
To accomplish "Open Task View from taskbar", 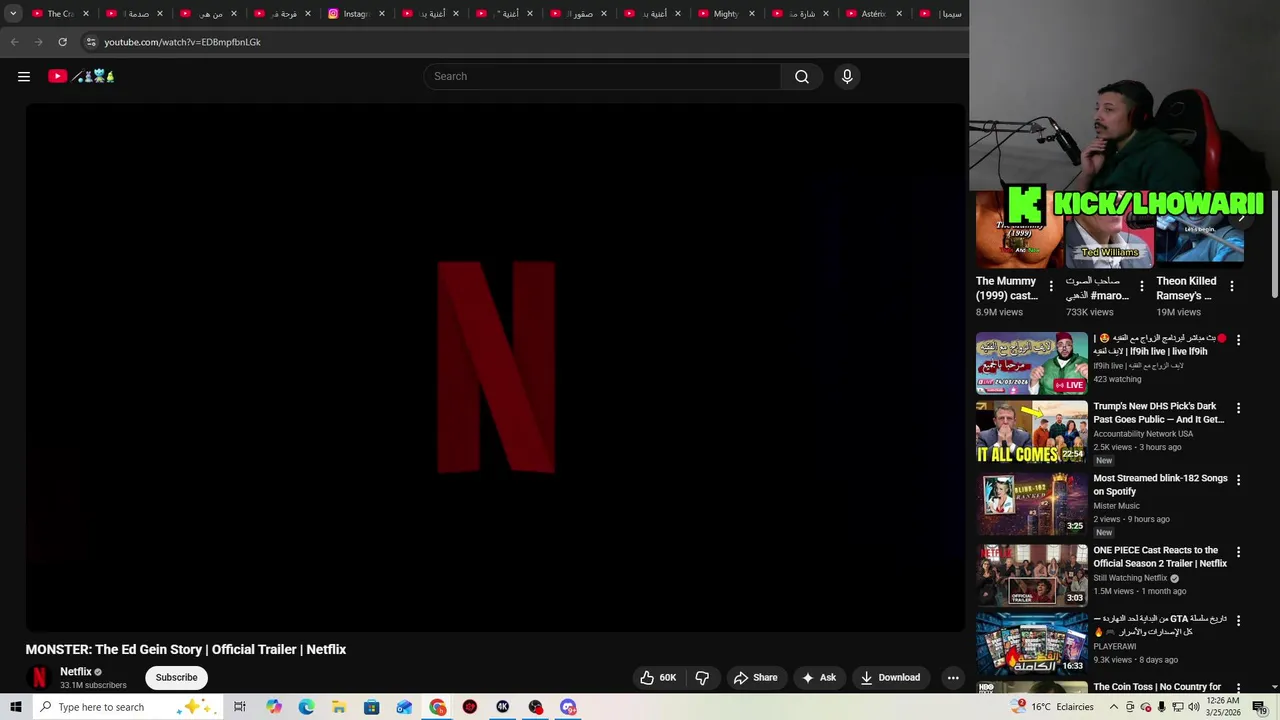I will coord(240,707).
